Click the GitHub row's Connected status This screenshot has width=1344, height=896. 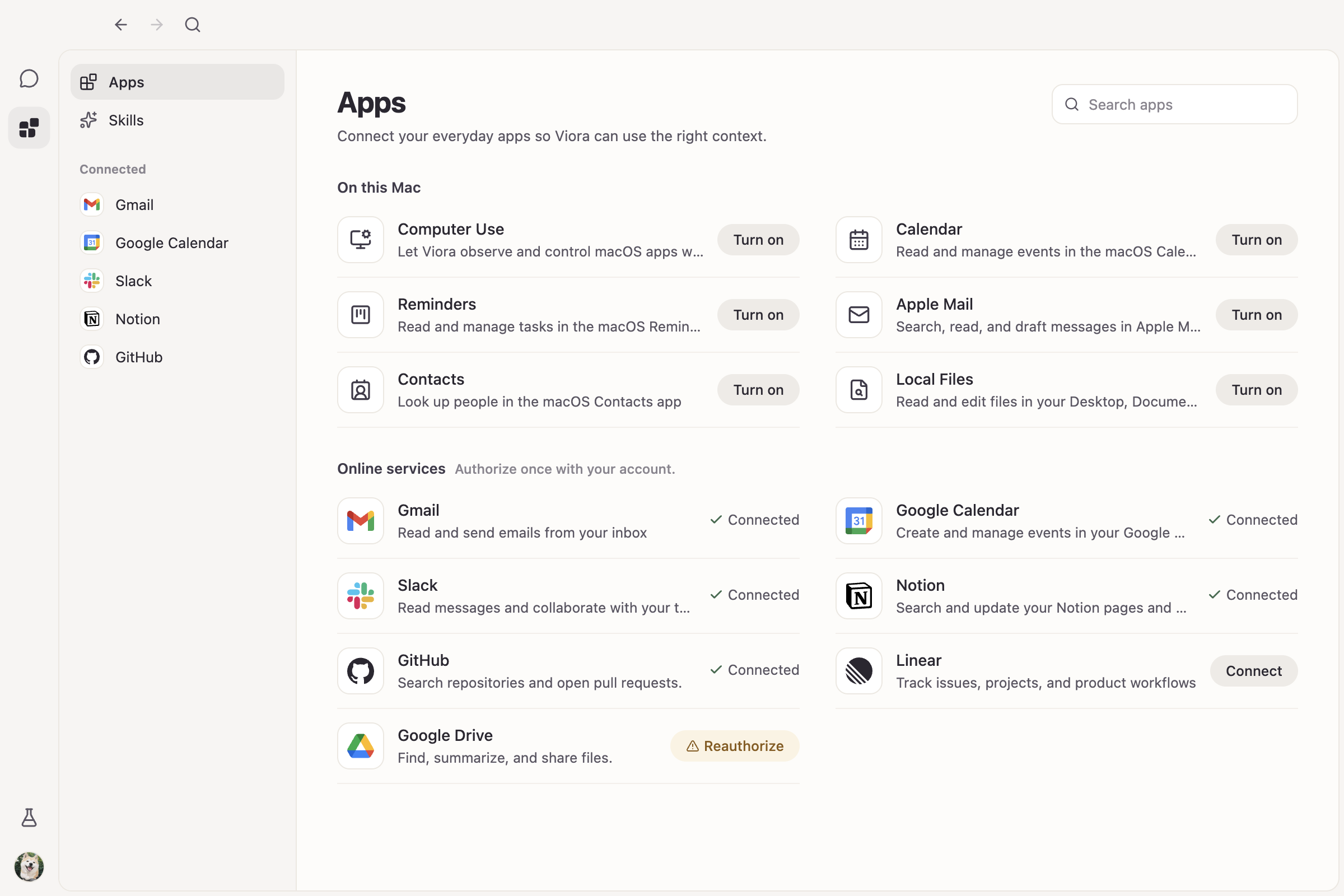754,670
